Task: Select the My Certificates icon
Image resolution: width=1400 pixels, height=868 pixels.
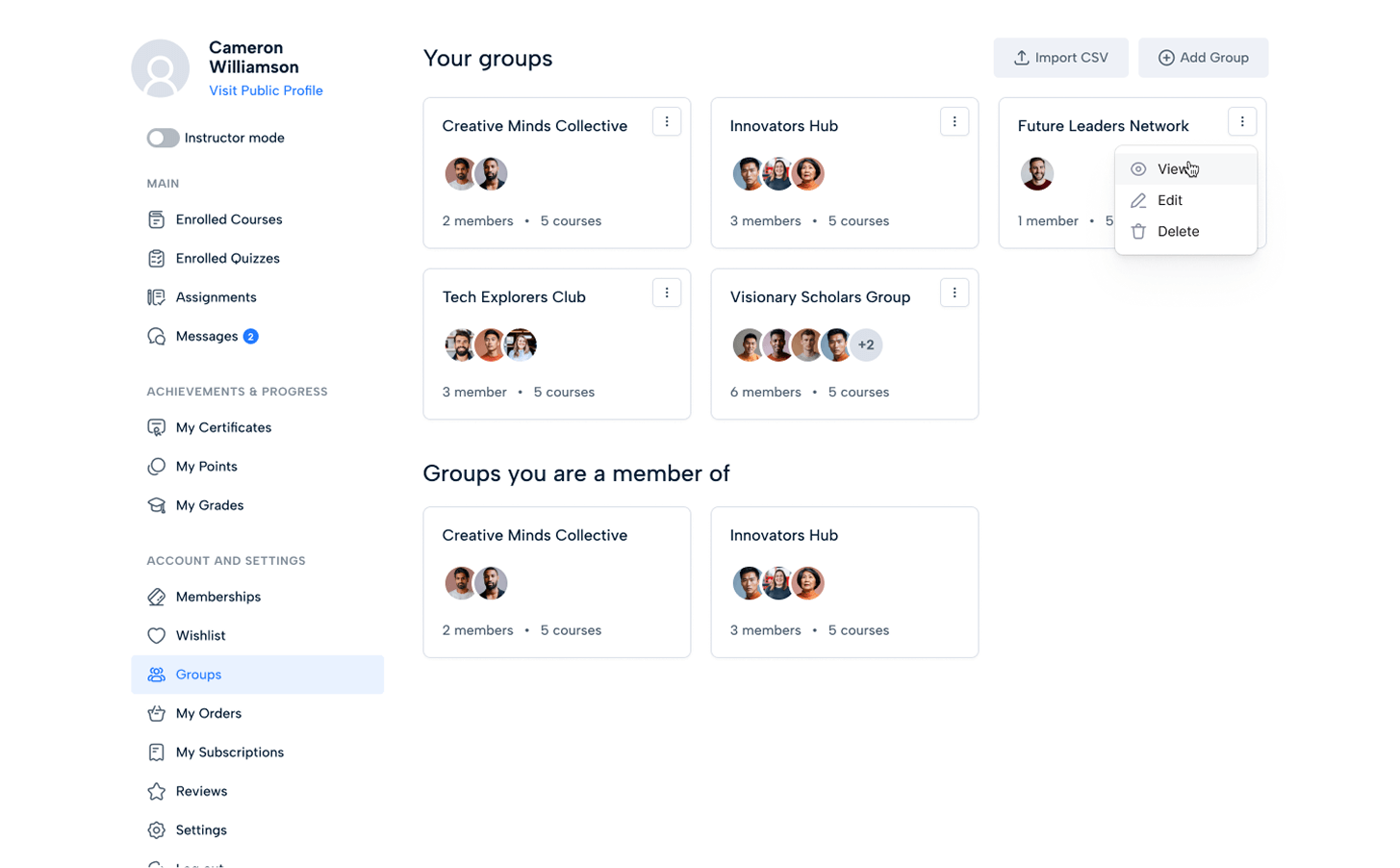Action: pyautogui.click(x=156, y=427)
